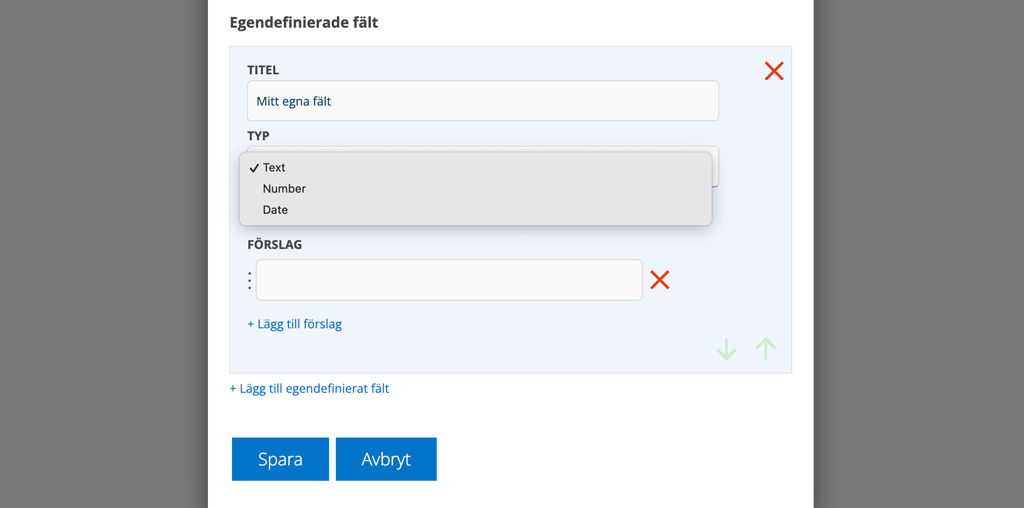The width and height of the screenshot is (1024, 508).
Task: Click Lägg till egendefinierat fält link
Action: [309, 389]
